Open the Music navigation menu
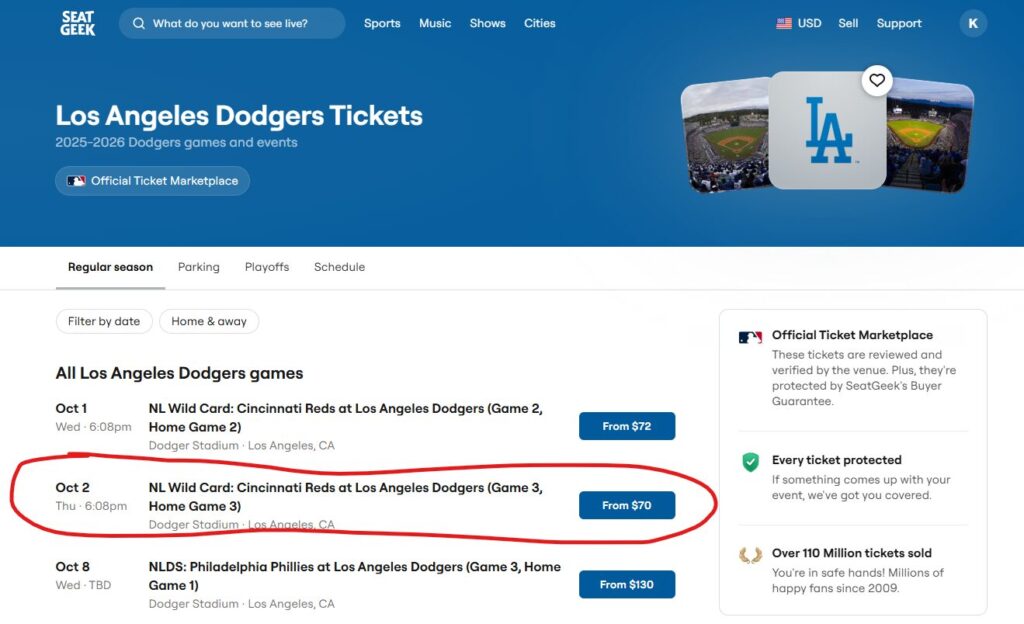This screenshot has width=1024, height=624. pos(435,23)
